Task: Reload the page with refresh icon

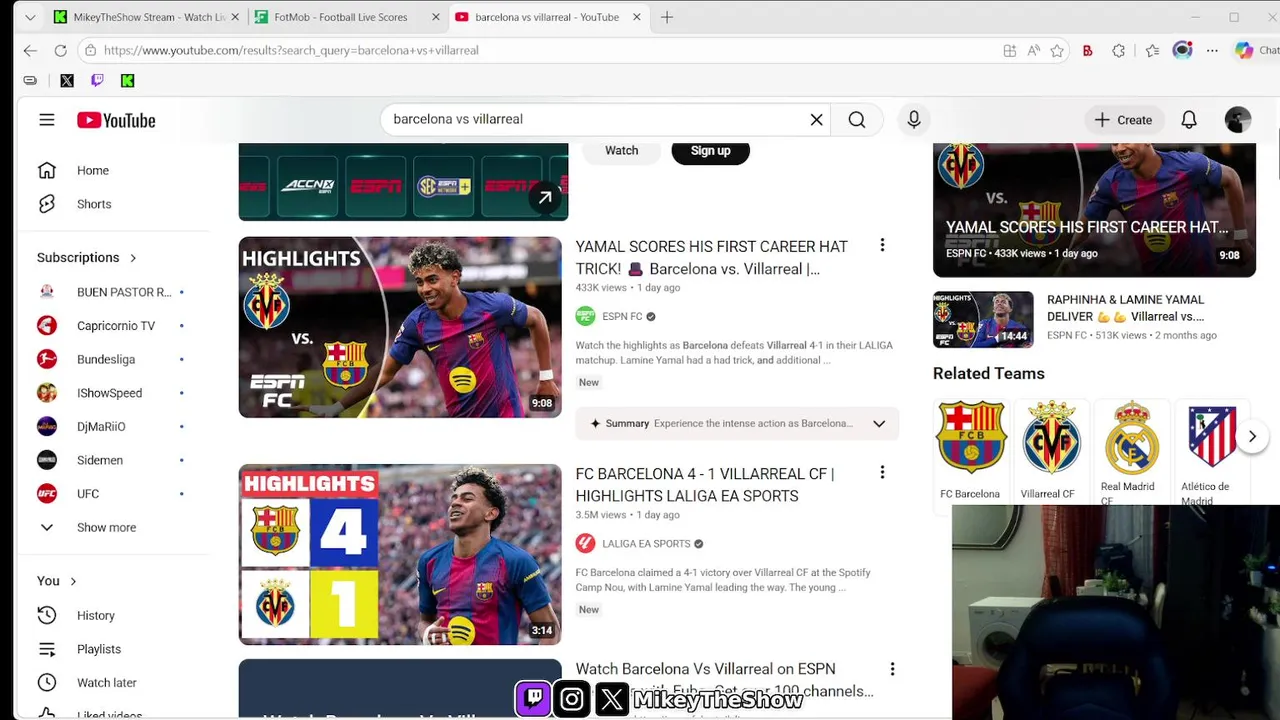Action: [x=60, y=50]
